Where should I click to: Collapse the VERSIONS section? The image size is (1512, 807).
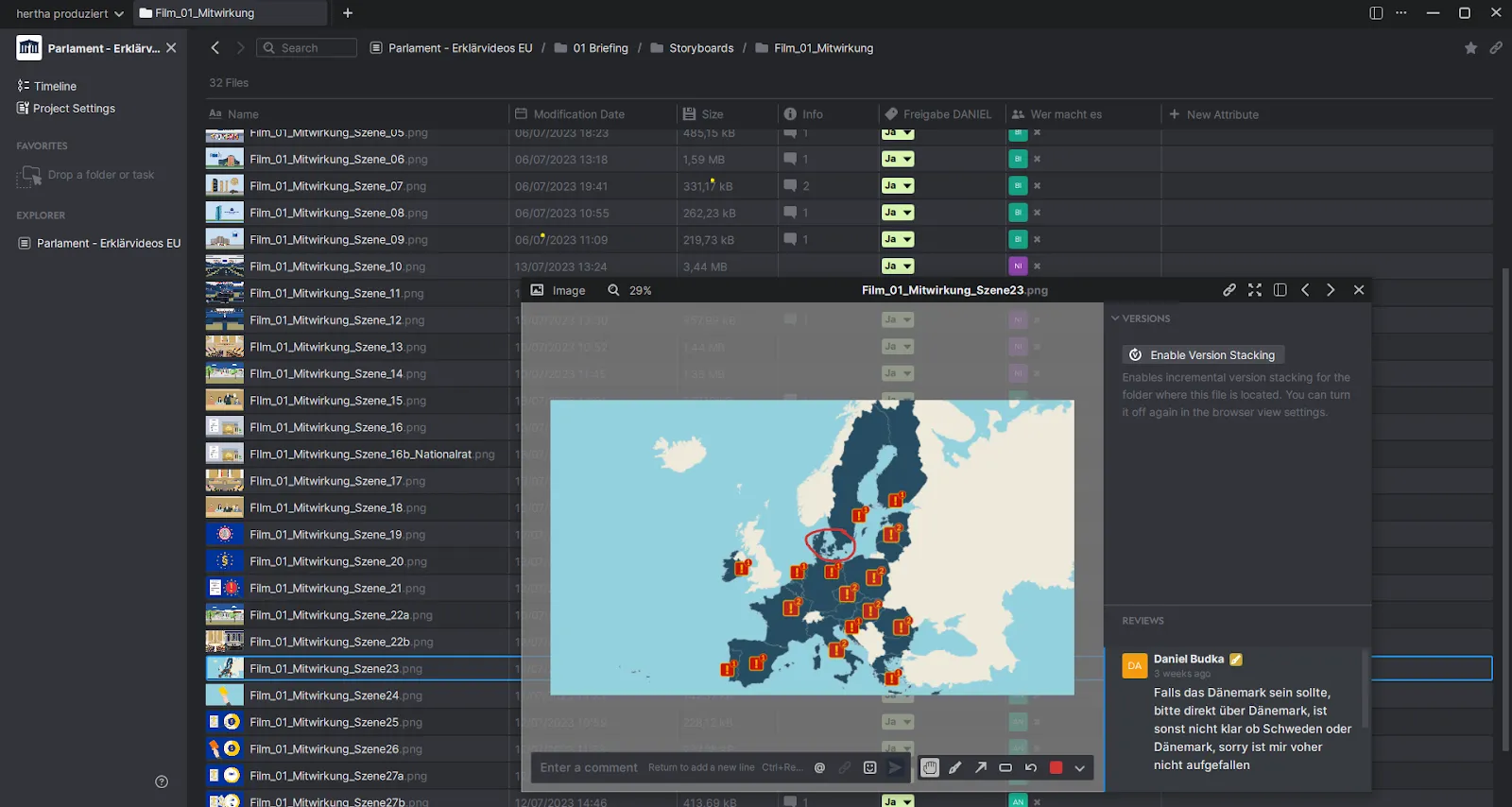pos(1116,318)
